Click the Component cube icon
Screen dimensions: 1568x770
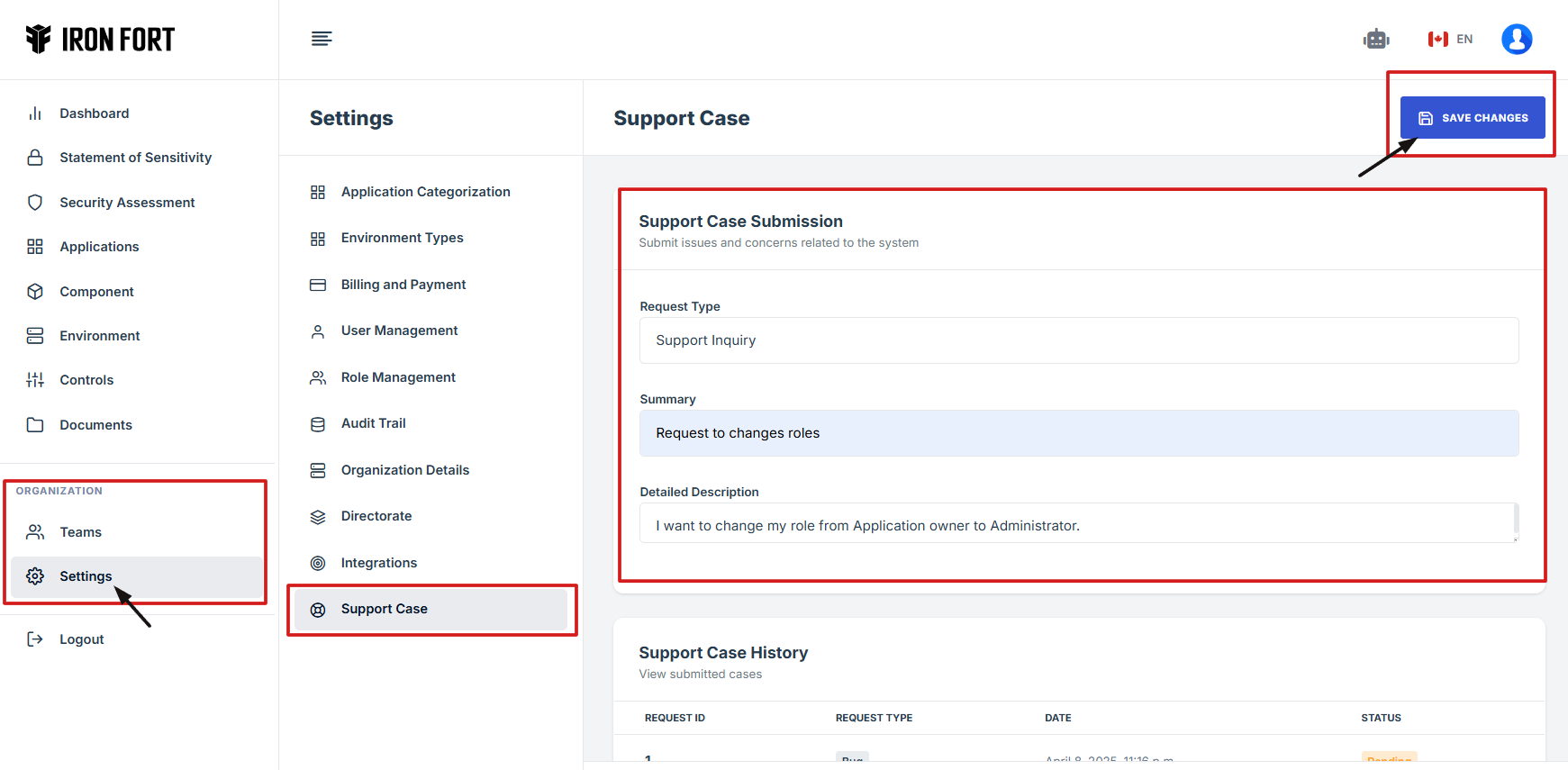[x=35, y=292]
